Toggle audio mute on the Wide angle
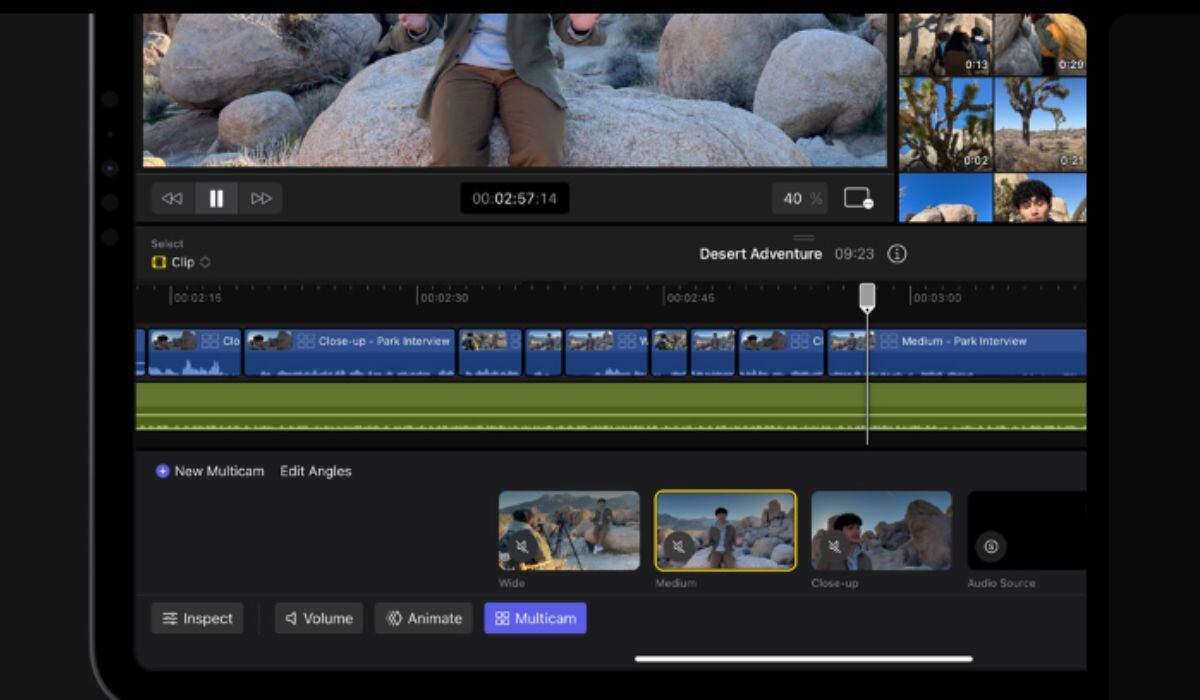This screenshot has height=700, width=1200. [522, 547]
